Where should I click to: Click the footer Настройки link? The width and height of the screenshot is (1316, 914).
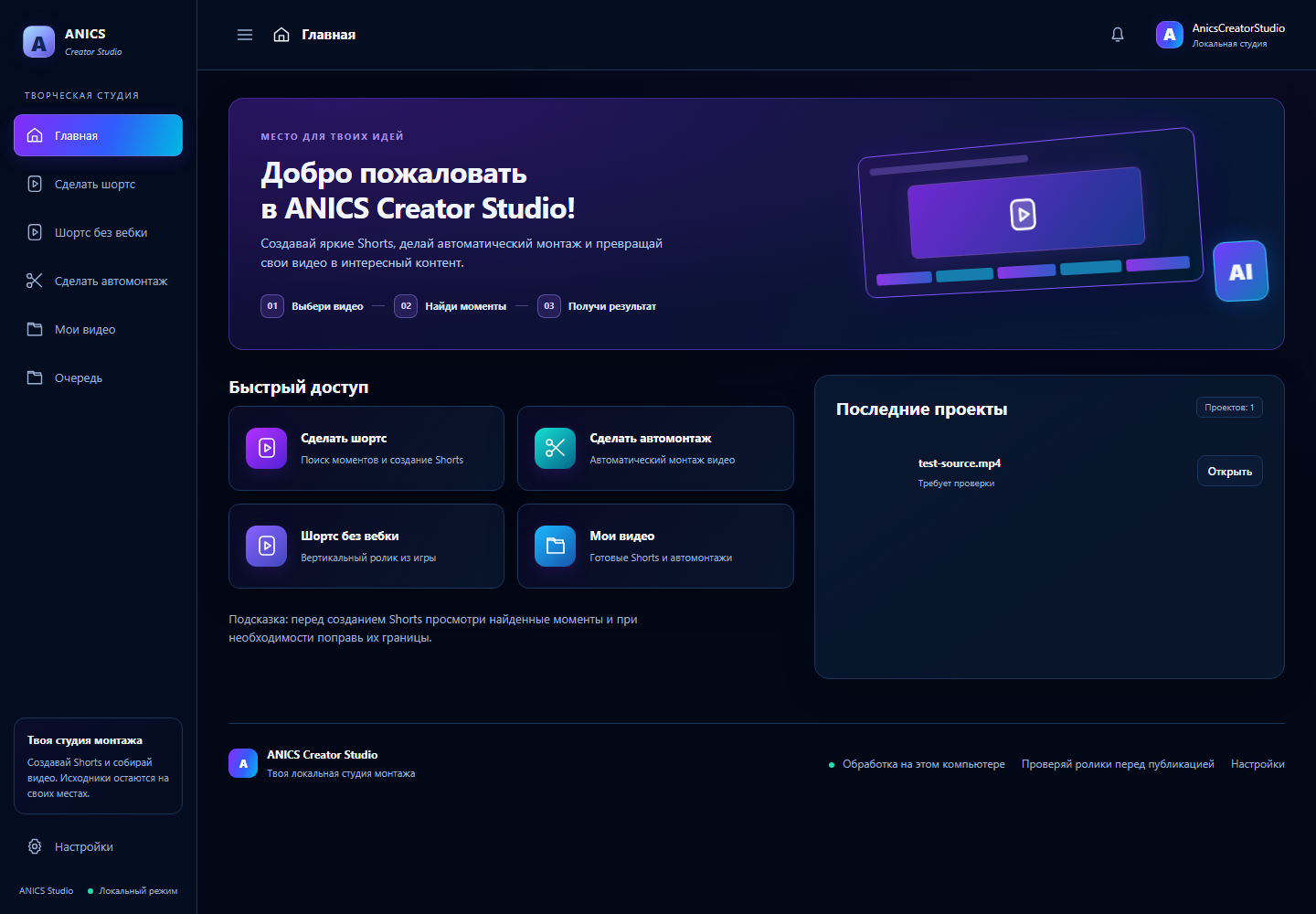[x=1258, y=764]
